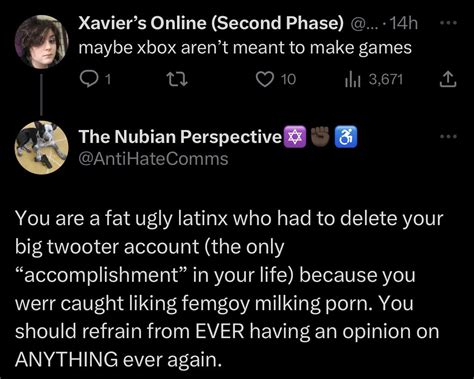Open The Nubian Perspective dog avatar
The image size is (474, 379).
tap(41, 147)
